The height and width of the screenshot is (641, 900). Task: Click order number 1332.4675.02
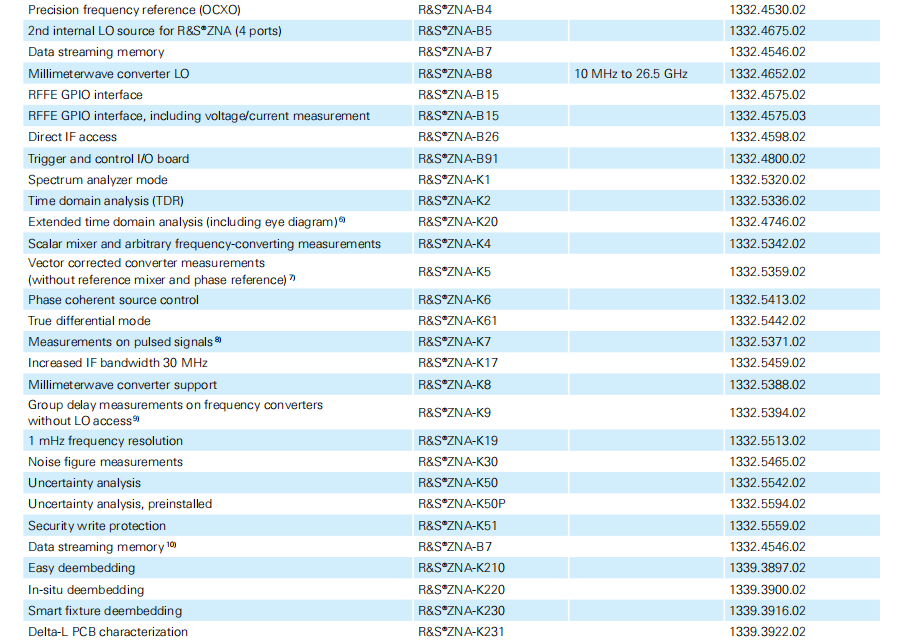767,30
